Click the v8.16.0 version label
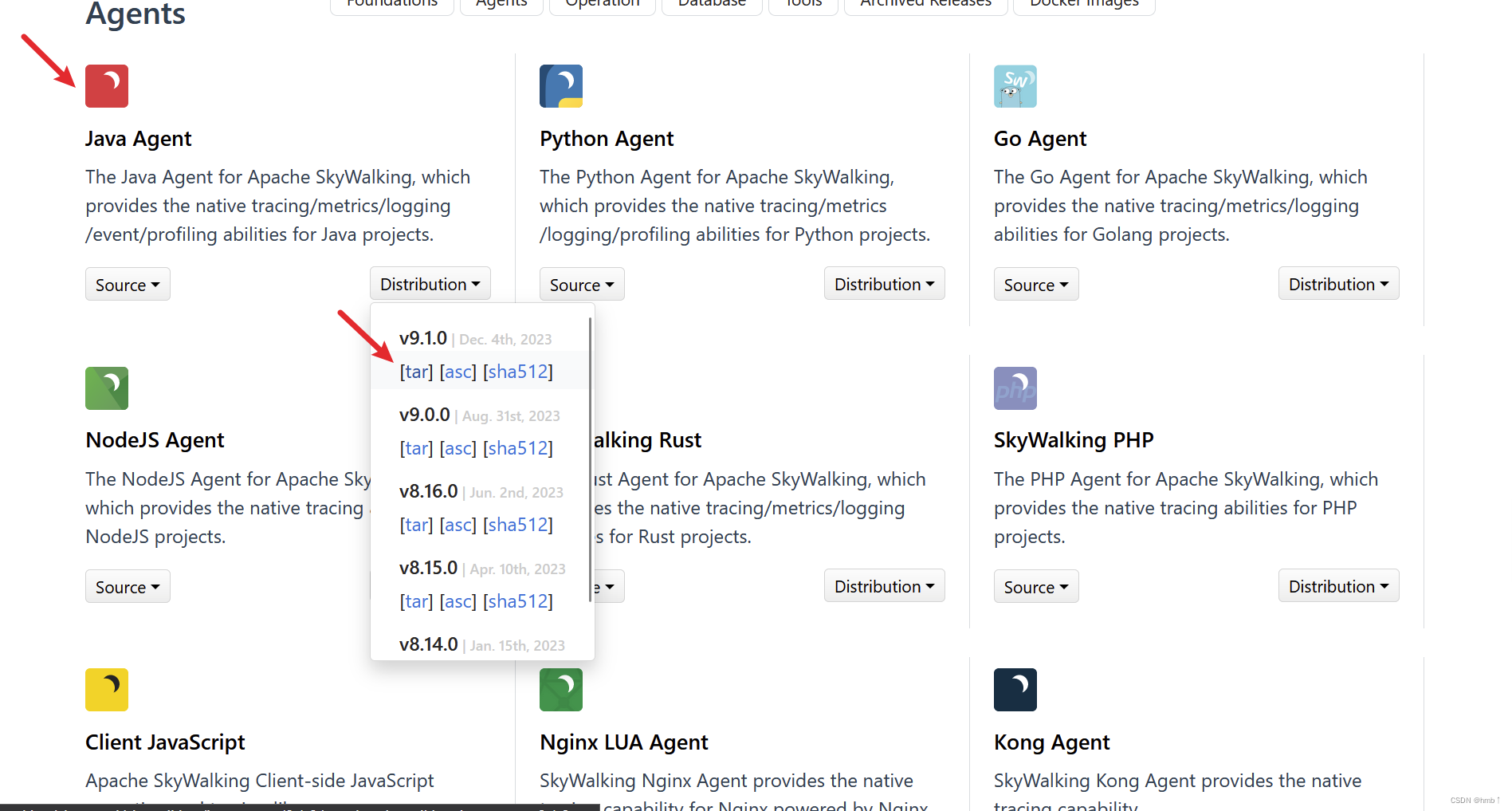The image size is (1512, 811). (429, 491)
